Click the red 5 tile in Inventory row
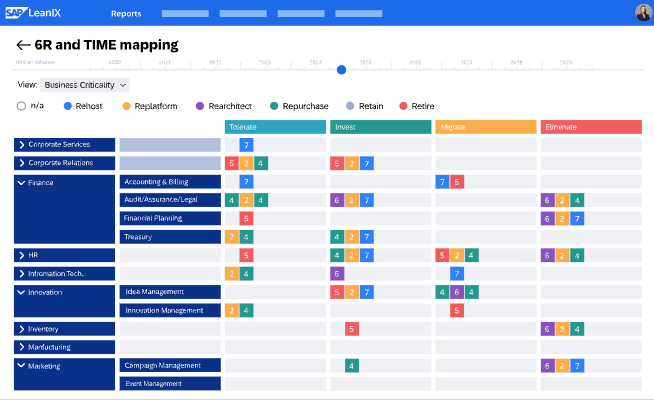This screenshot has height=401, width=654. click(x=352, y=329)
